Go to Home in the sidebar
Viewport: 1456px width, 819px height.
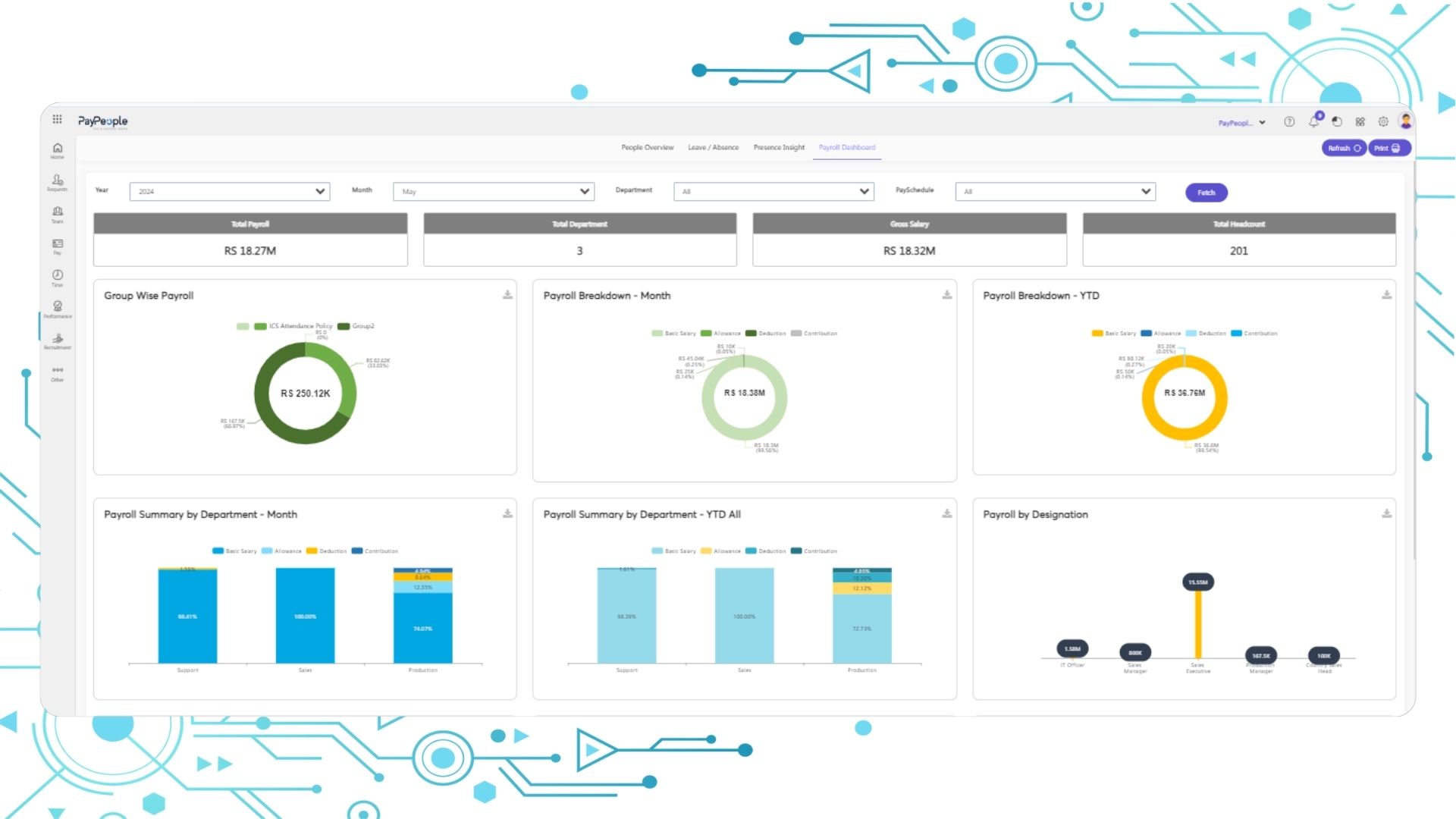coord(58,151)
